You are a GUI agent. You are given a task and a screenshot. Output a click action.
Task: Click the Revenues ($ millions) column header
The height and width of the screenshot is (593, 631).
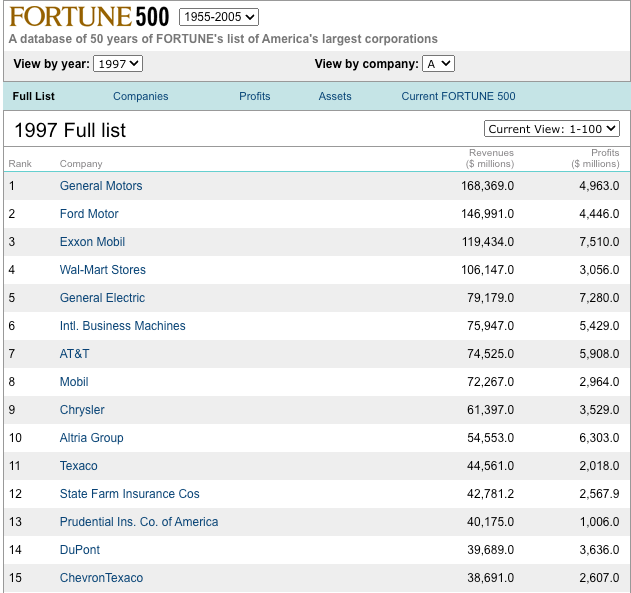coord(490,158)
